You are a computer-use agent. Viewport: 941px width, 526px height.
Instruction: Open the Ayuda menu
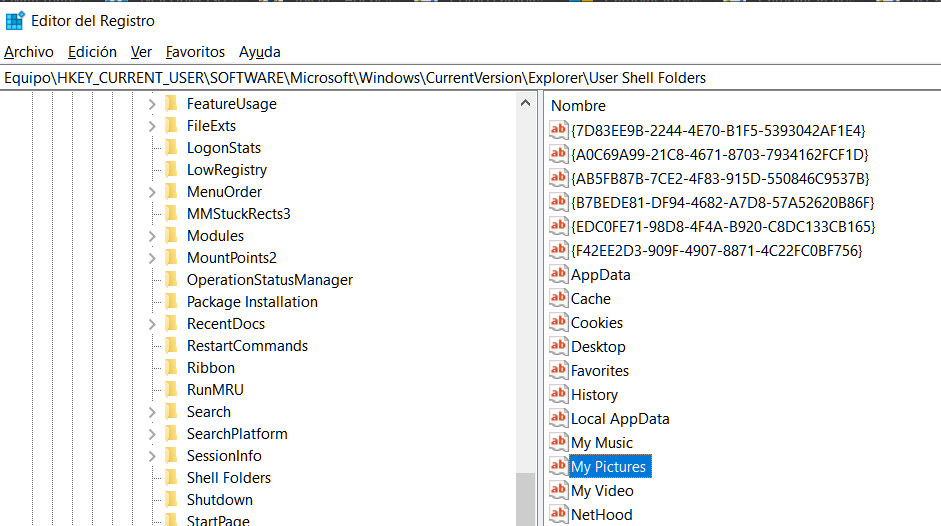pos(260,52)
